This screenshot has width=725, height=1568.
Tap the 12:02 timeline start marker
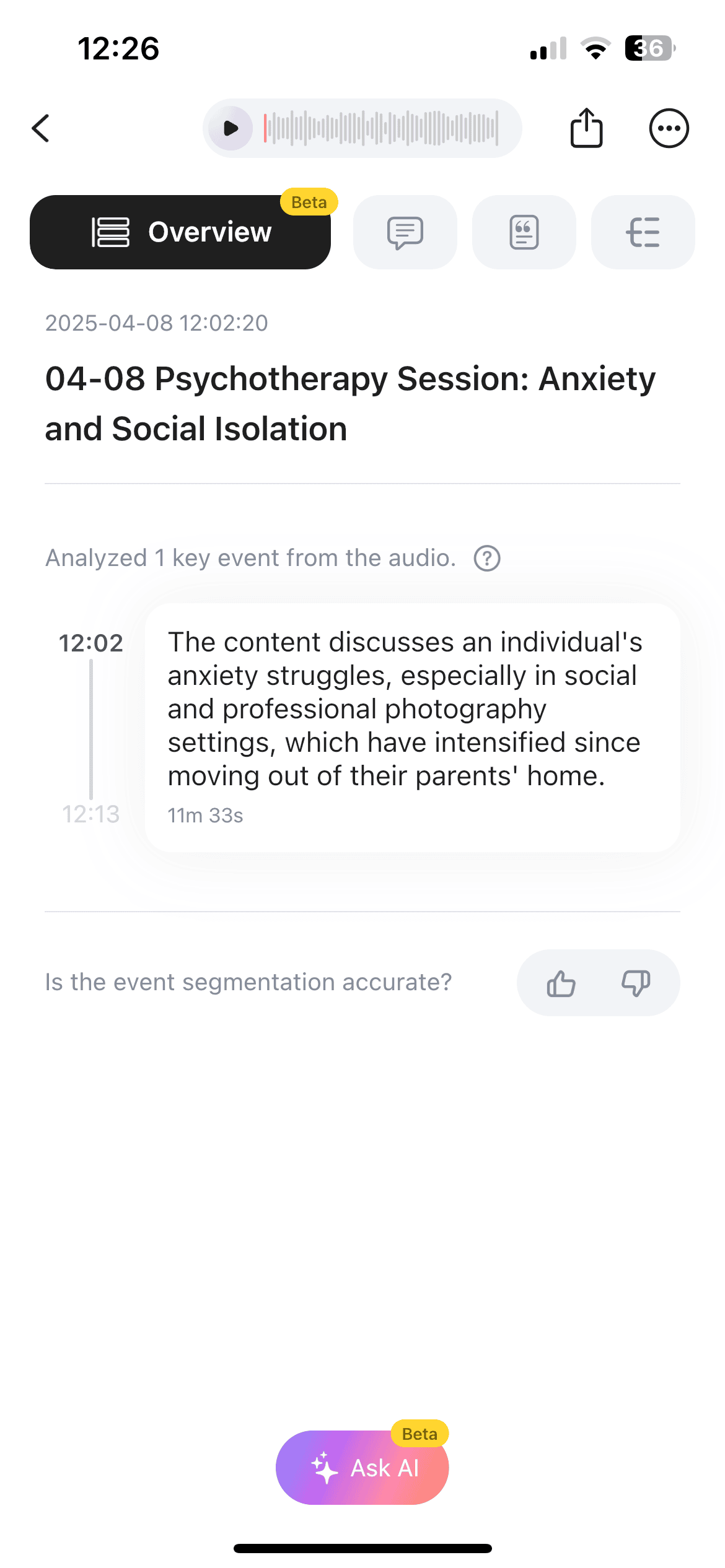(x=91, y=643)
